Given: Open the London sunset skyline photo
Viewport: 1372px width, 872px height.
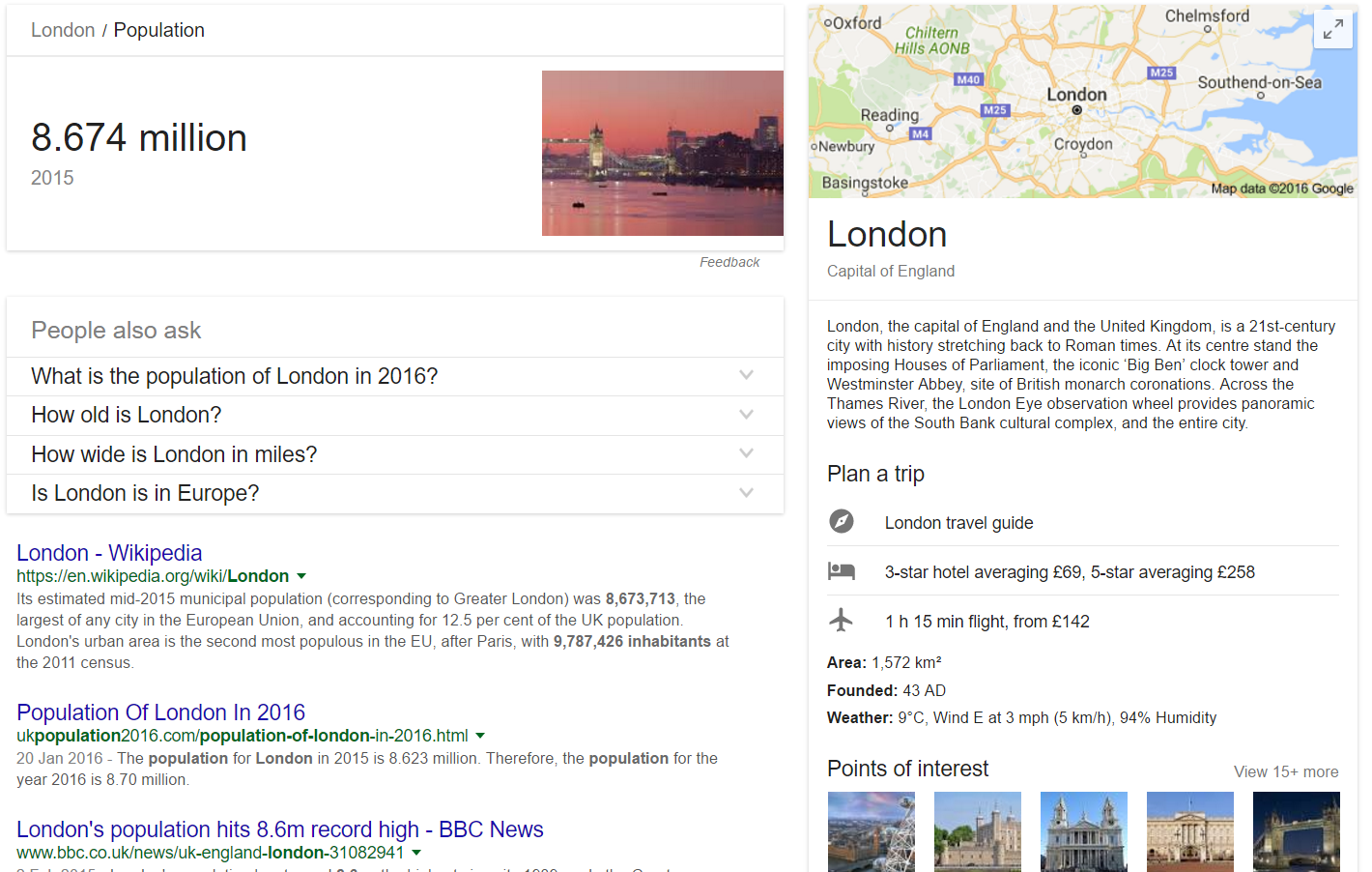Looking at the screenshot, I should tap(663, 153).
